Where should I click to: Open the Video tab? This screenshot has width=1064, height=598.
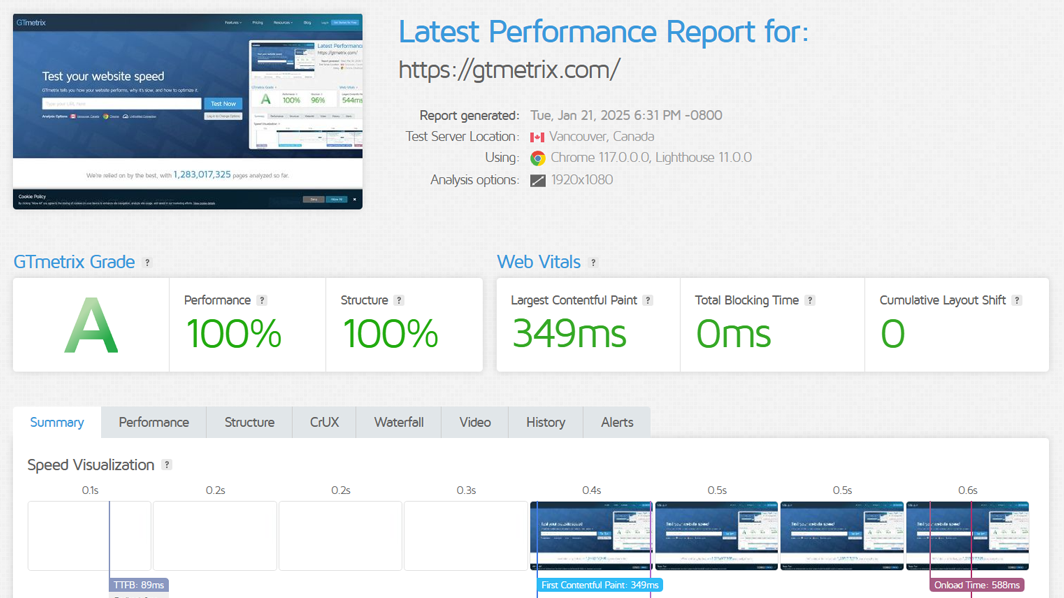coord(474,422)
